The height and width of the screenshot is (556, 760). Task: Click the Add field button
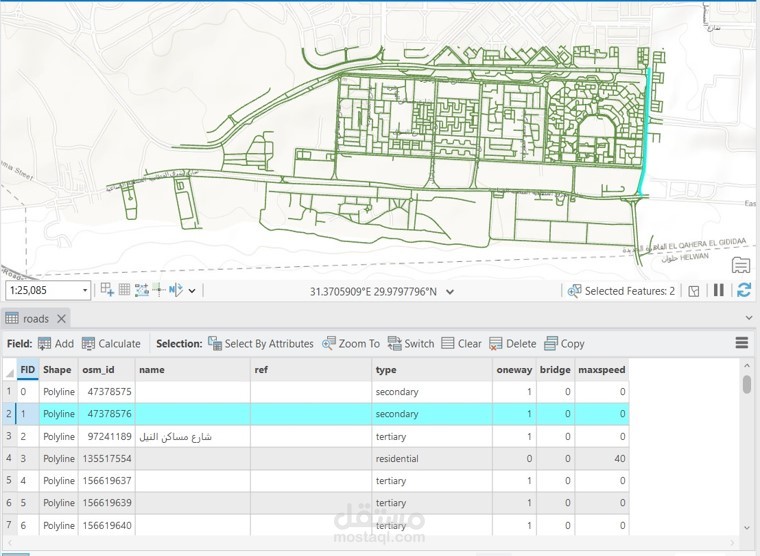(x=56, y=343)
